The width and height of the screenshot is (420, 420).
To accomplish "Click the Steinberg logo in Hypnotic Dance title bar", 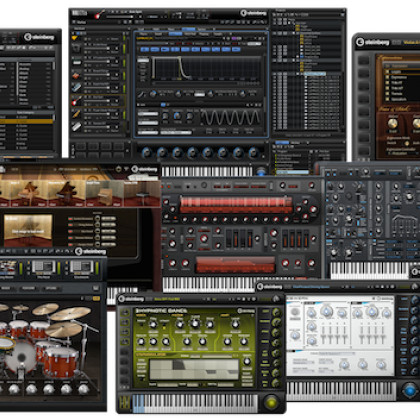I will click(131, 299).
